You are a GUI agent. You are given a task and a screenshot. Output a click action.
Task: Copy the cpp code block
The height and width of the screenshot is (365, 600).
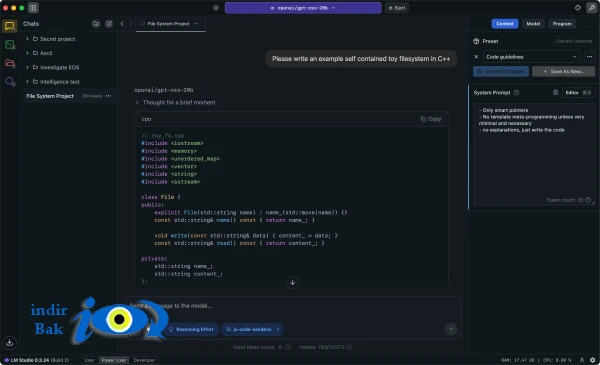pyautogui.click(x=431, y=119)
